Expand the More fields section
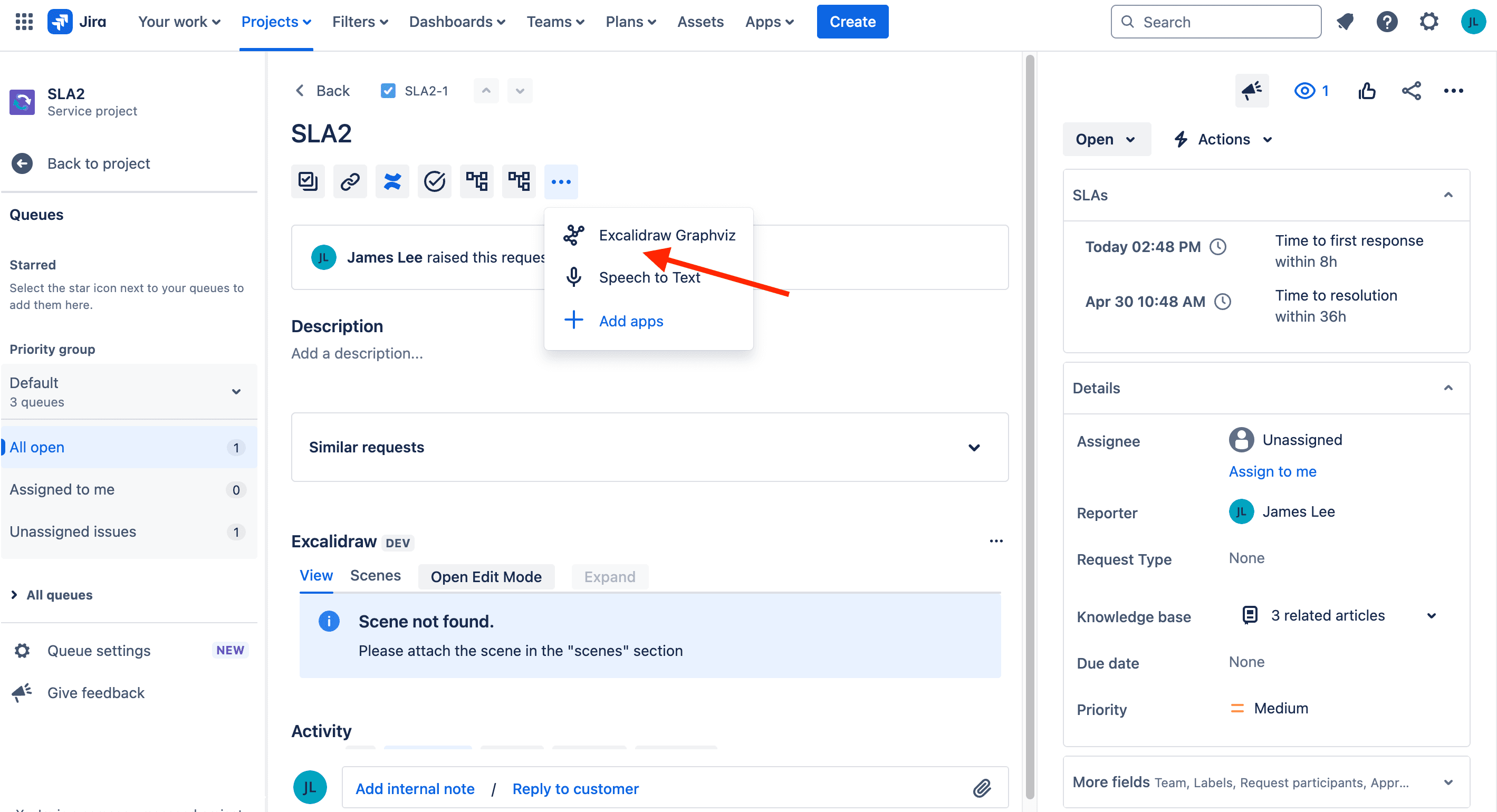 [1448, 782]
